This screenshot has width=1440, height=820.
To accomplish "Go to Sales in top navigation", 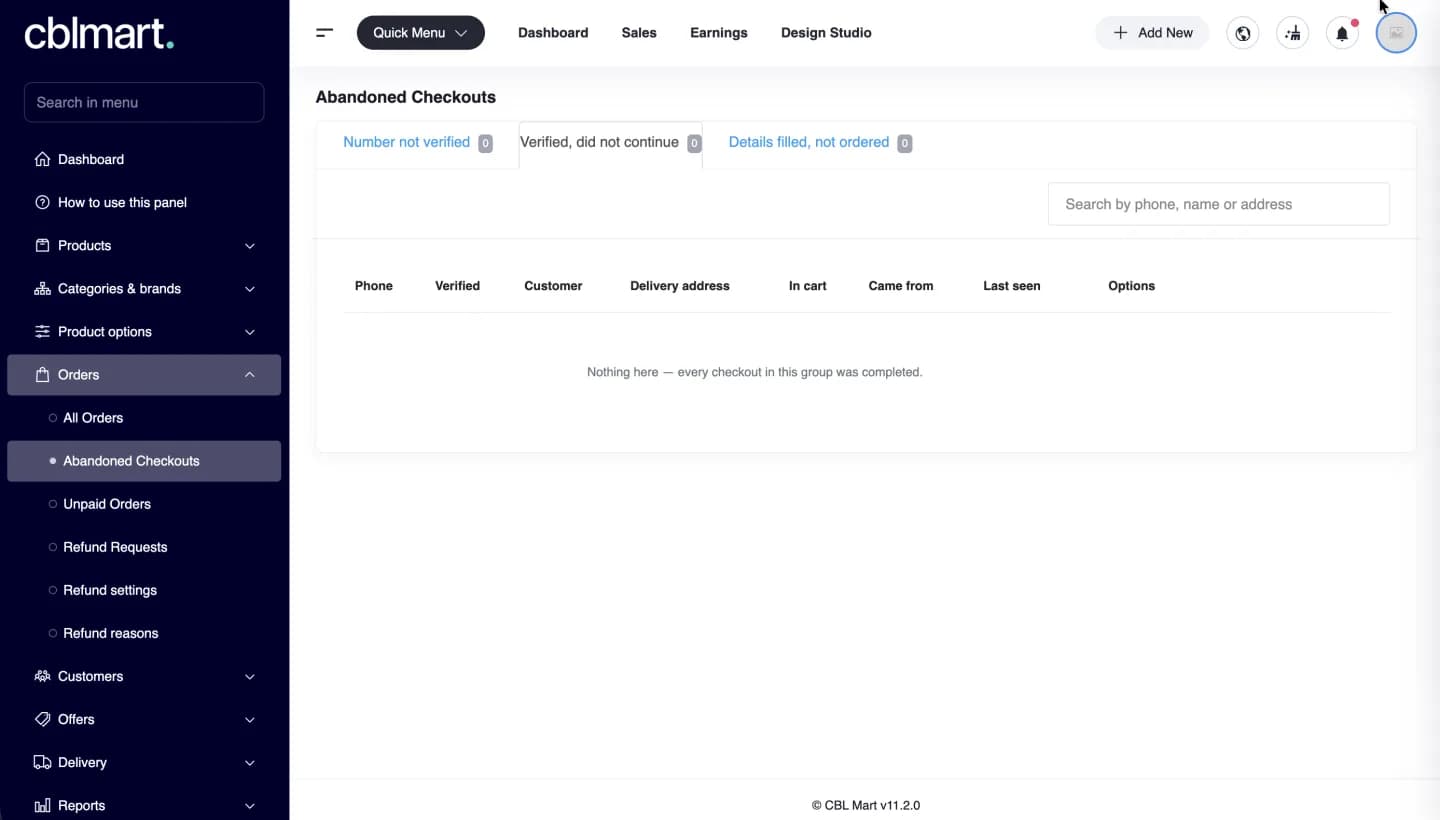I will point(639,33).
